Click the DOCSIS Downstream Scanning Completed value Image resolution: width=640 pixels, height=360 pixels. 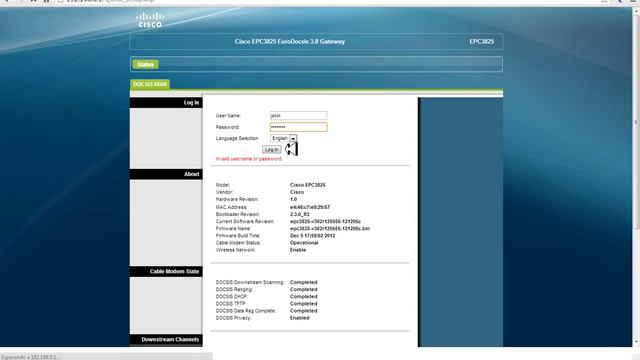pyautogui.click(x=304, y=282)
